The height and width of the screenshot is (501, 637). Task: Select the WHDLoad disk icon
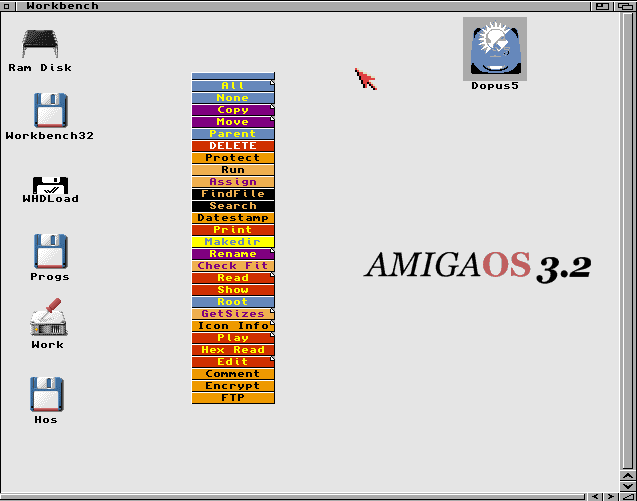point(50,185)
